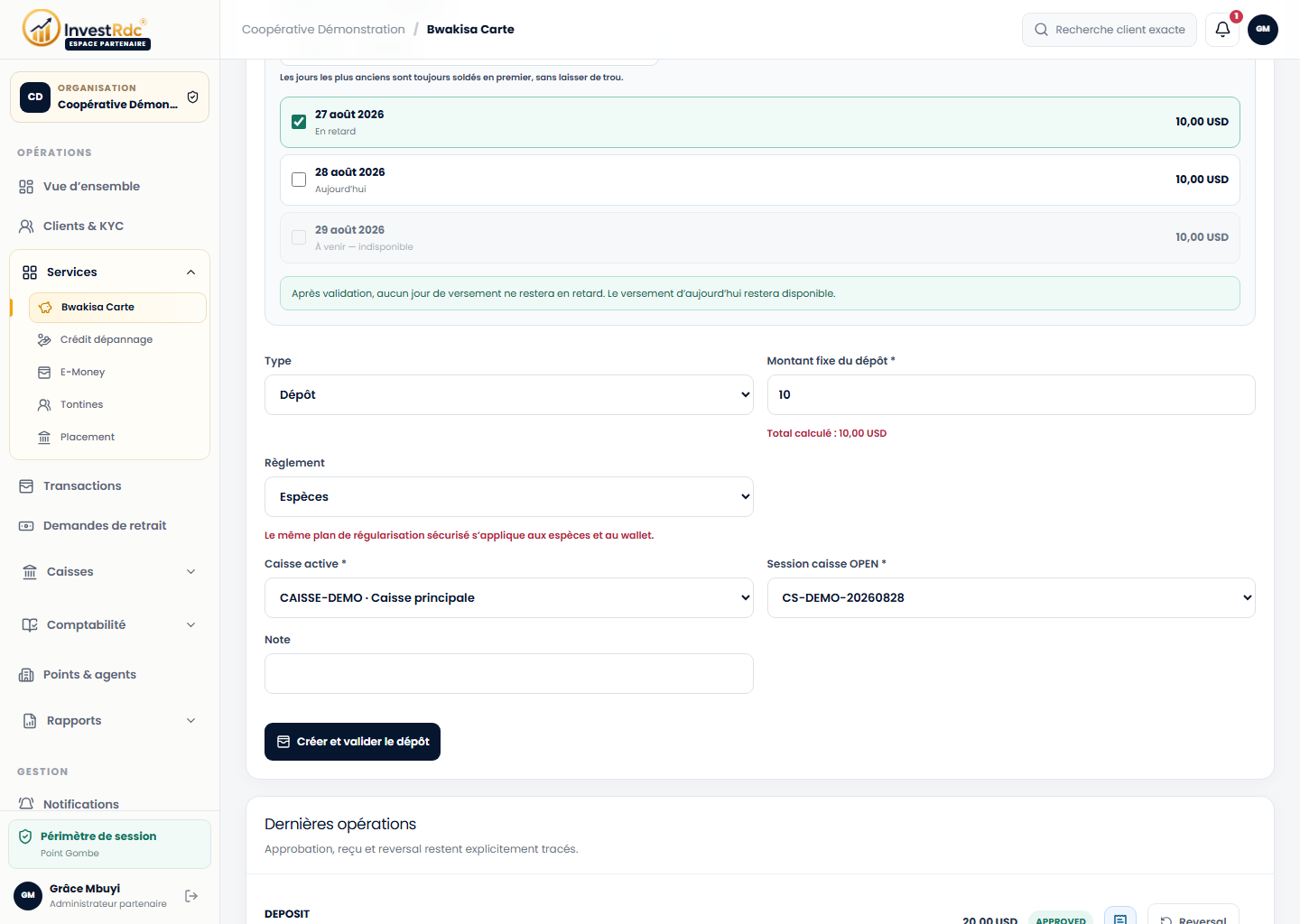Click into the Note field
This screenshot has height=924, width=1300.
click(x=509, y=674)
